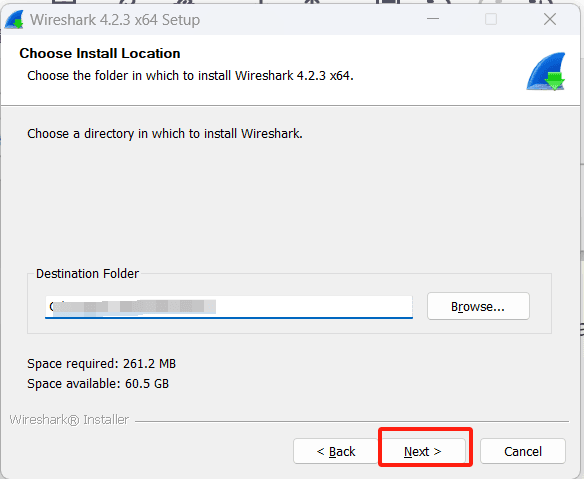Click the Wireshark® Installer branding label
Viewport: 584px width, 479px height.
[69, 420]
